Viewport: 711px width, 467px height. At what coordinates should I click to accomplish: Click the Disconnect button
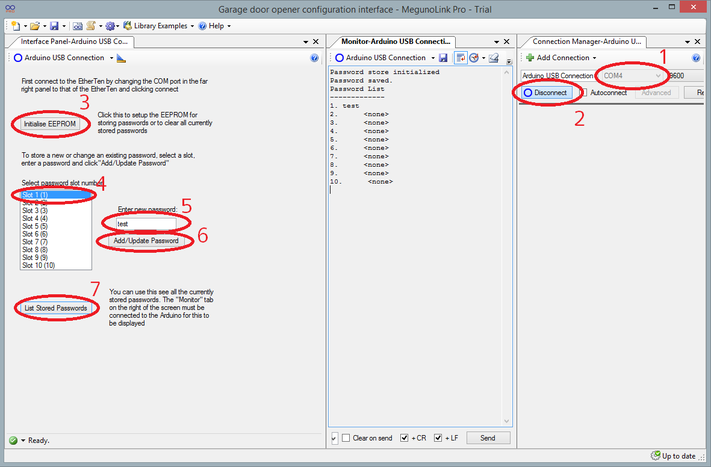click(x=546, y=92)
